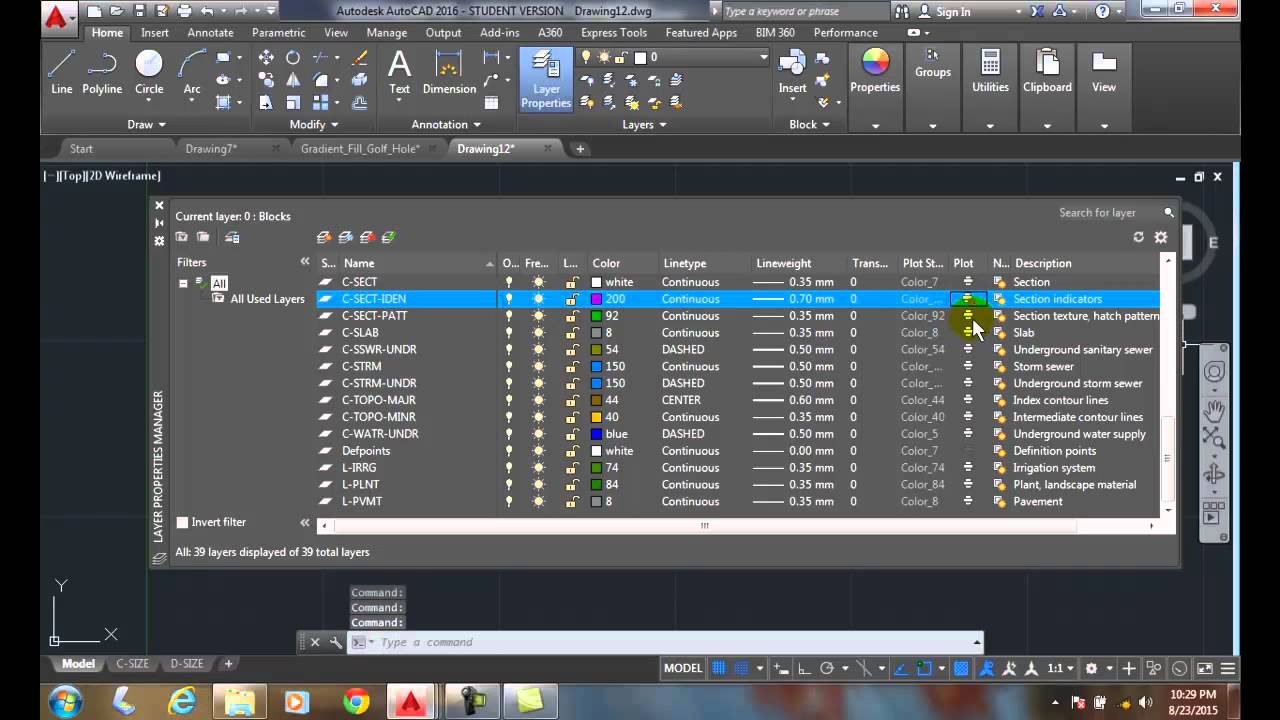This screenshot has width=1280, height=720.
Task: Collapse the All filter tree node
Action: tap(183, 283)
